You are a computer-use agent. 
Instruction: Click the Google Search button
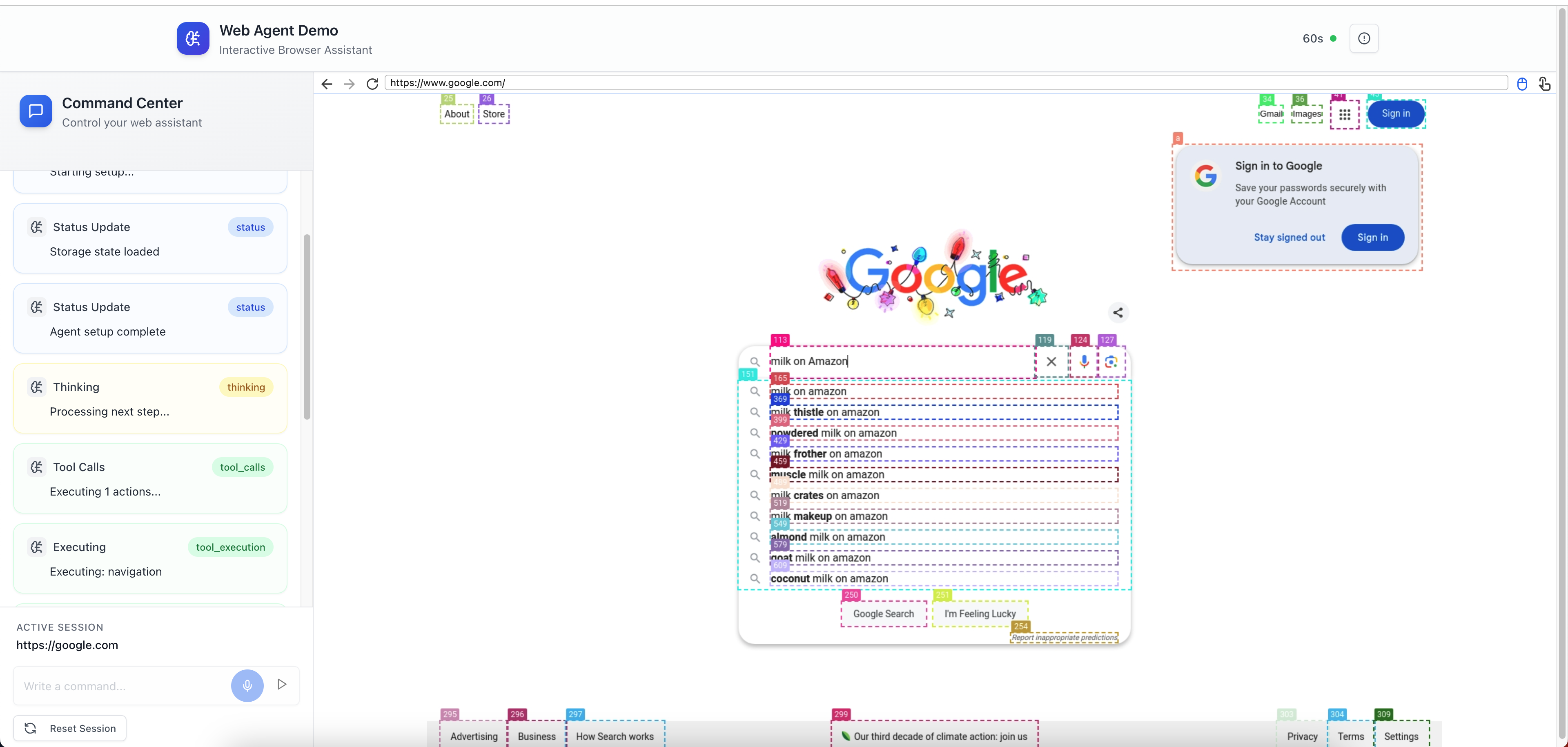(x=883, y=614)
